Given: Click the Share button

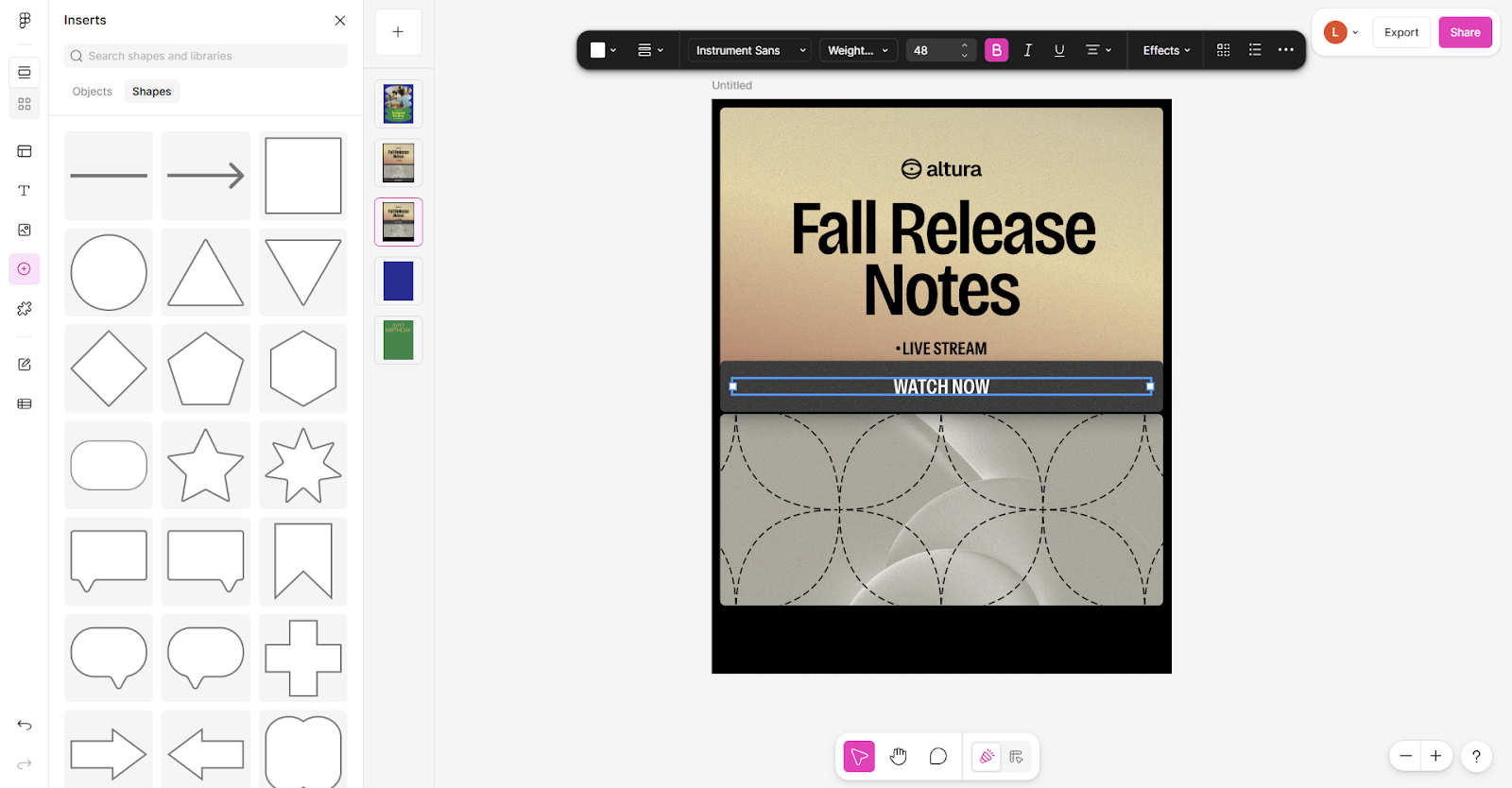Looking at the screenshot, I should pyautogui.click(x=1465, y=32).
